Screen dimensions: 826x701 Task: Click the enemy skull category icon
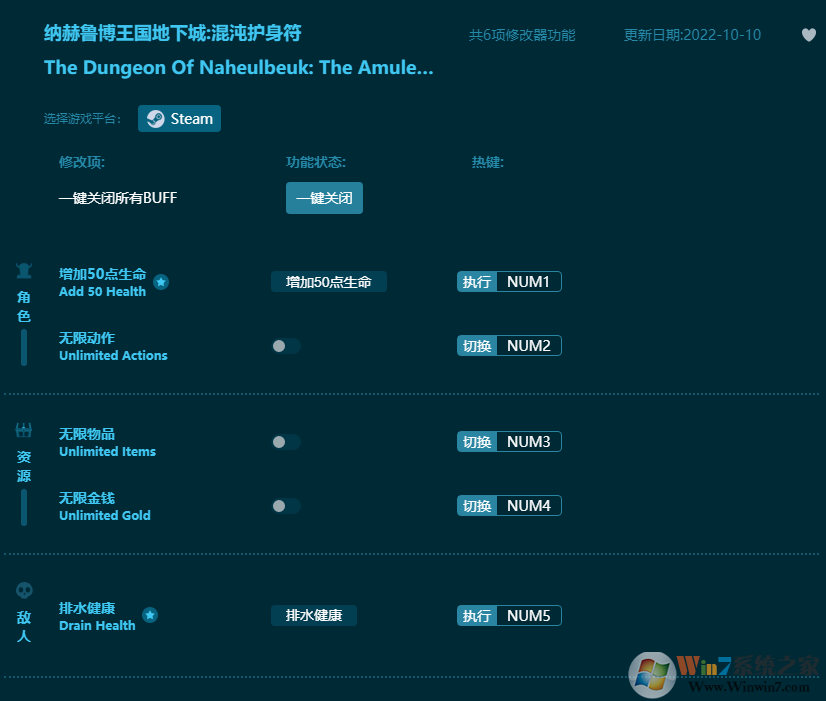click(x=24, y=590)
